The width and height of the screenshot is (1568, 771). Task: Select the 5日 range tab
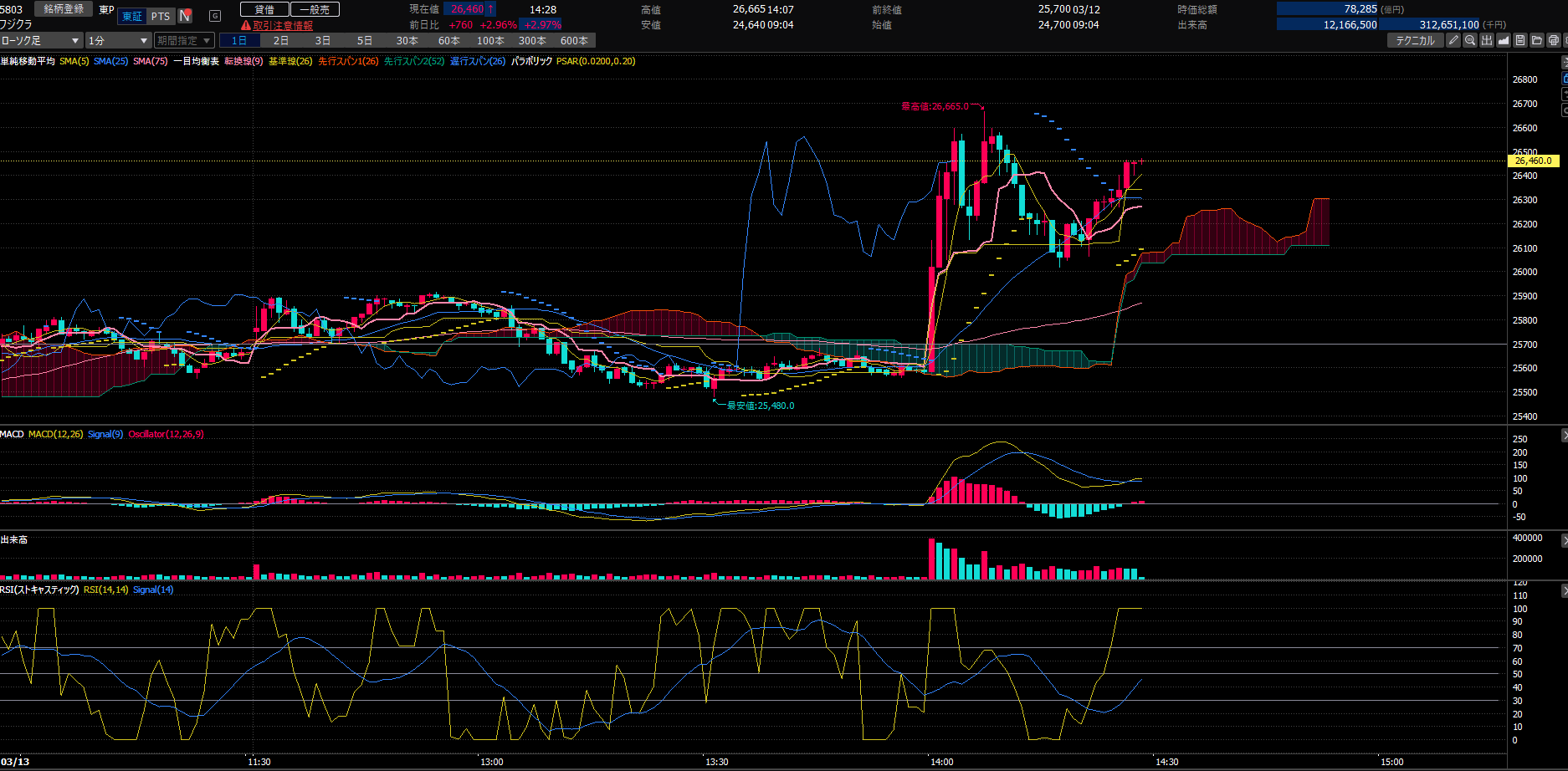(x=365, y=40)
